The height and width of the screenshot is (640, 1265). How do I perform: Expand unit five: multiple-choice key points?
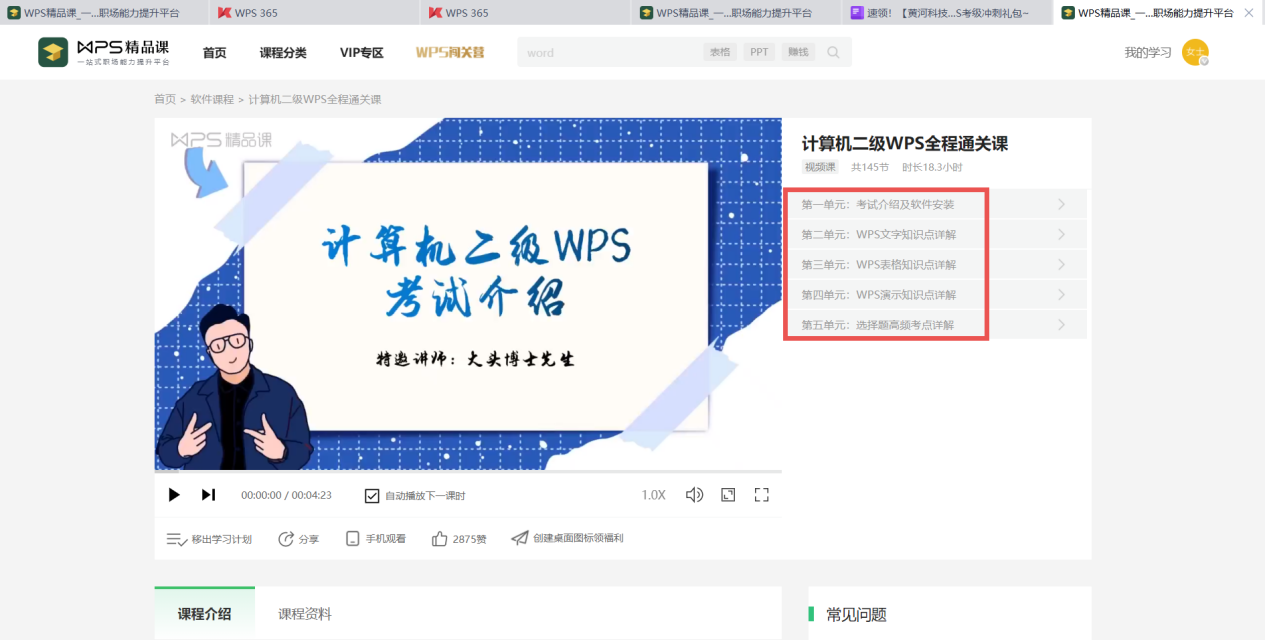[934, 325]
